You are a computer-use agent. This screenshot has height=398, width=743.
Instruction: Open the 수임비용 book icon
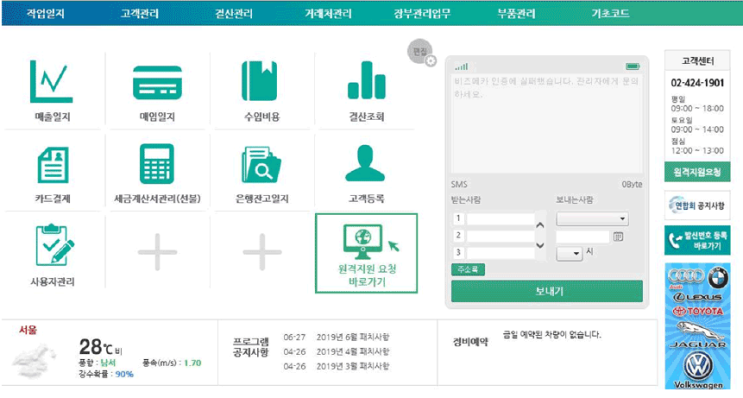[259, 81]
